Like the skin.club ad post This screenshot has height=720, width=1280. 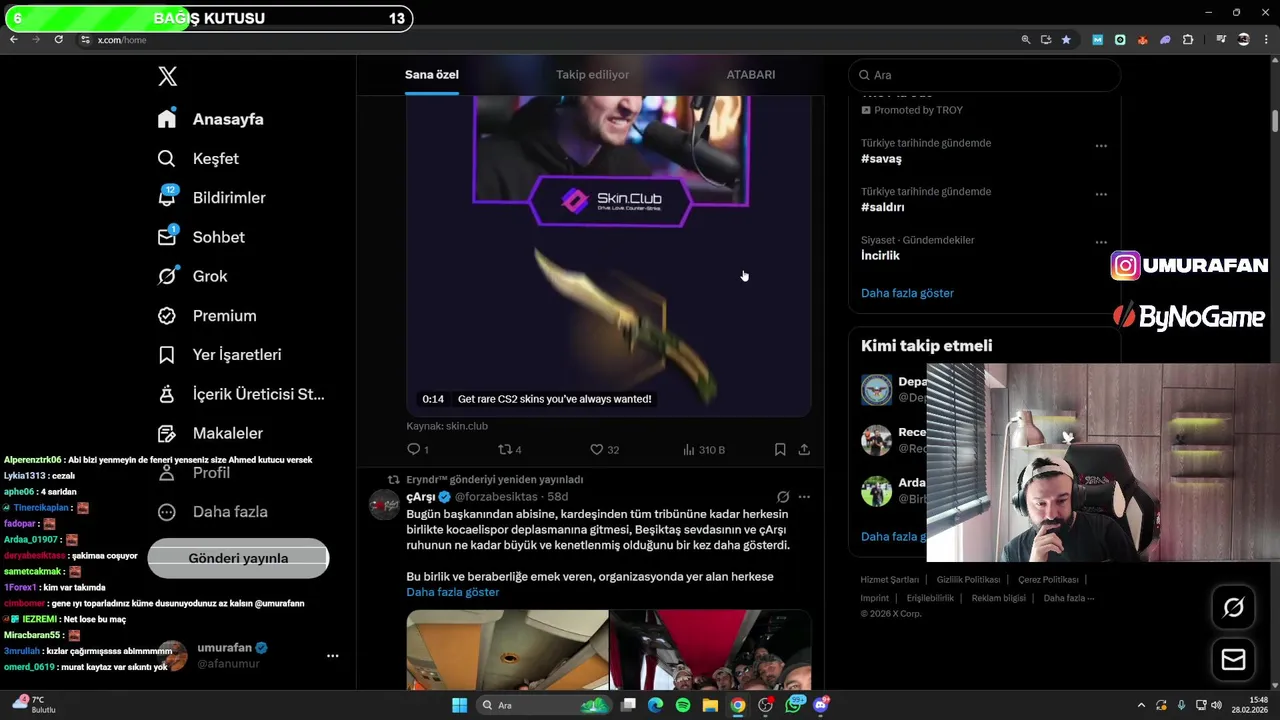coord(604,450)
